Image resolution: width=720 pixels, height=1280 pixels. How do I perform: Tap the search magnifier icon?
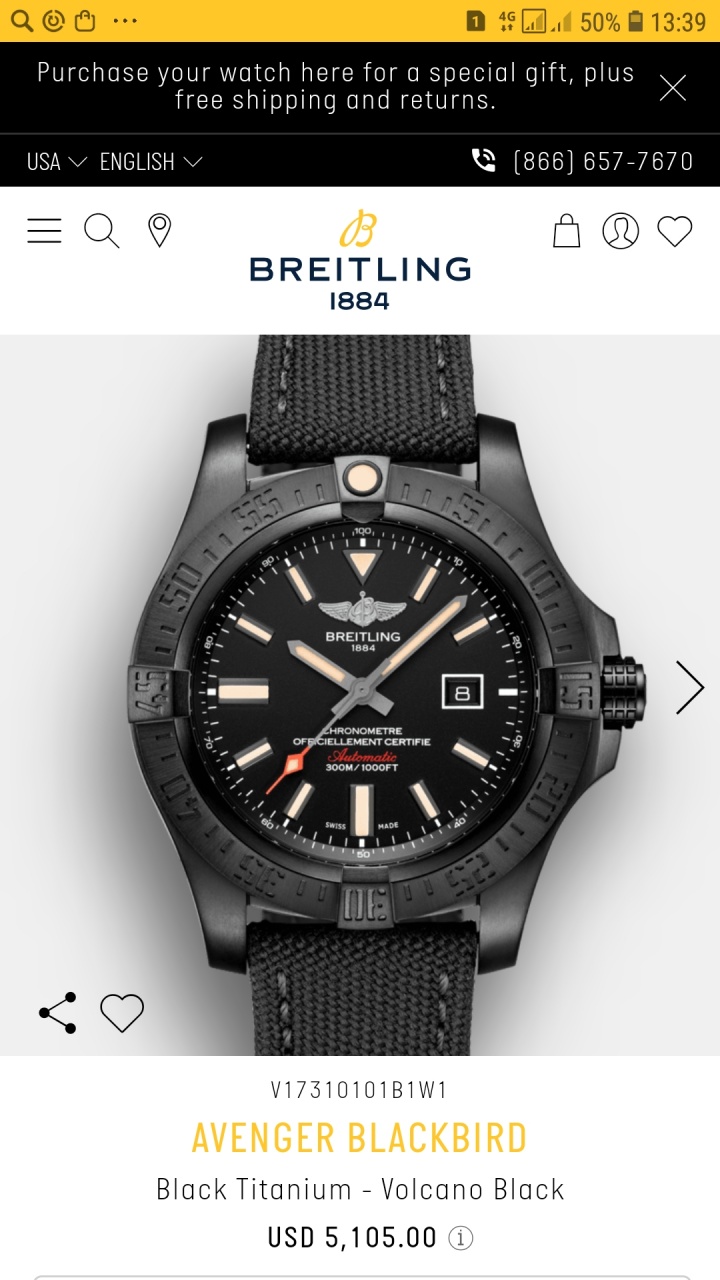click(x=101, y=231)
